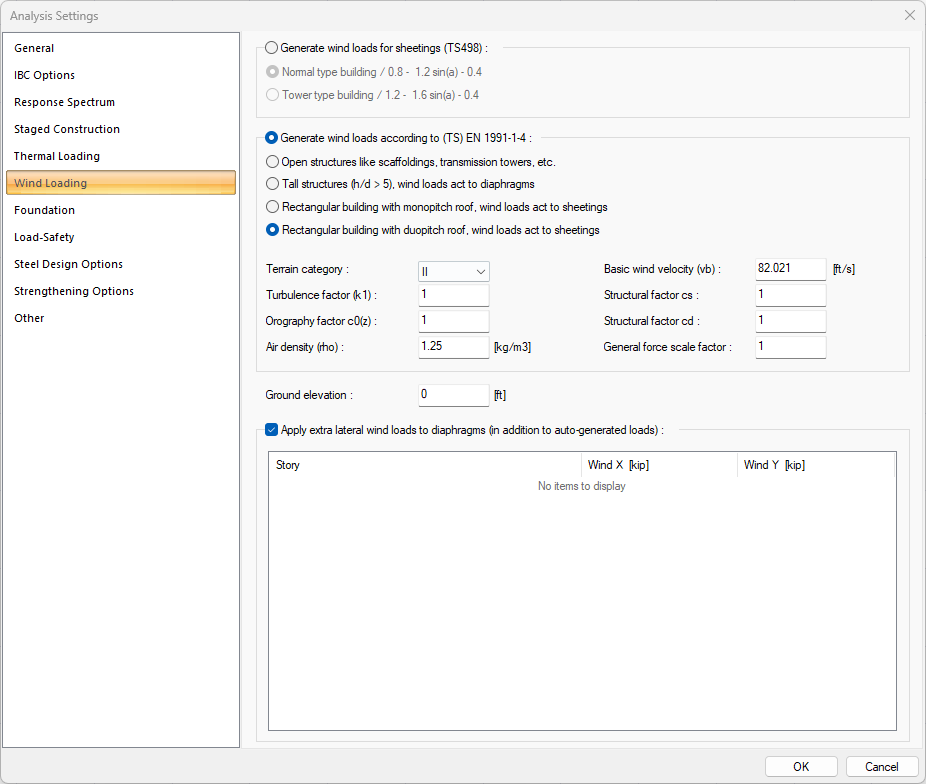The width and height of the screenshot is (926, 784).
Task: Open the Terrain category dropdown
Action: click(454, 271)
